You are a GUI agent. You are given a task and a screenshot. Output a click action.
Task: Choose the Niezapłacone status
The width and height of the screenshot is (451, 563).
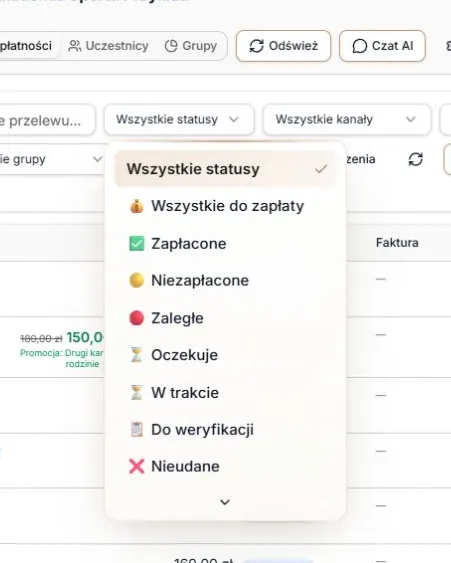[x=226, y=280]
